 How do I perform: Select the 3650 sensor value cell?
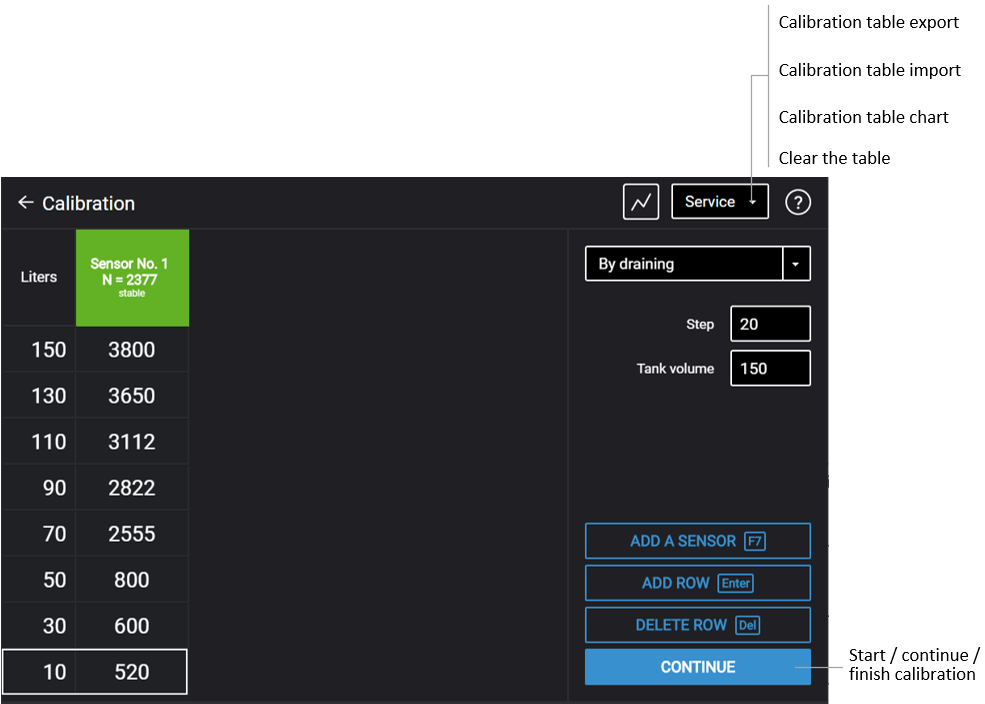132,396
